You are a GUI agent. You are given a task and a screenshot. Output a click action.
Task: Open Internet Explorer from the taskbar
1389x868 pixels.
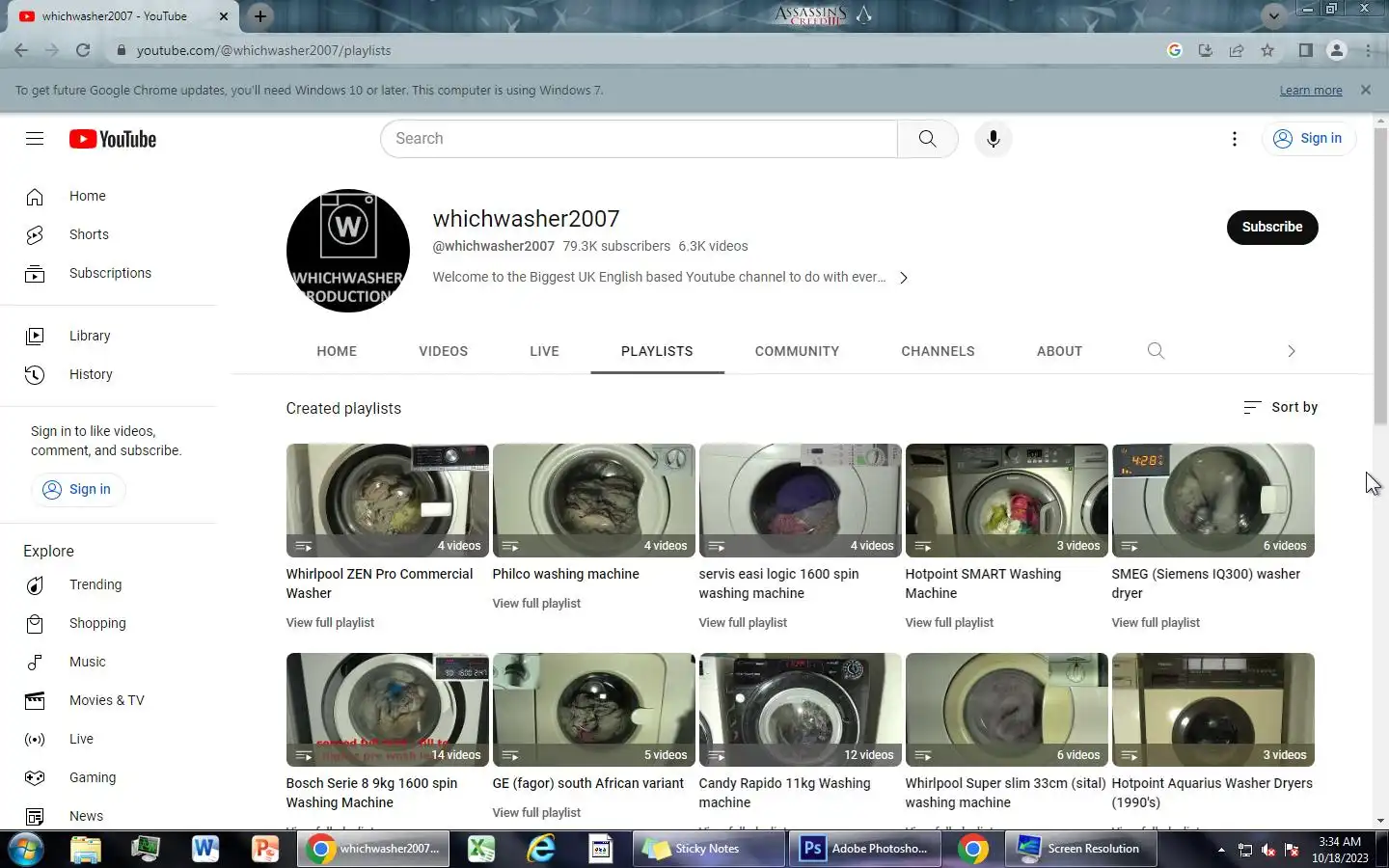click(x=541, y=850)
